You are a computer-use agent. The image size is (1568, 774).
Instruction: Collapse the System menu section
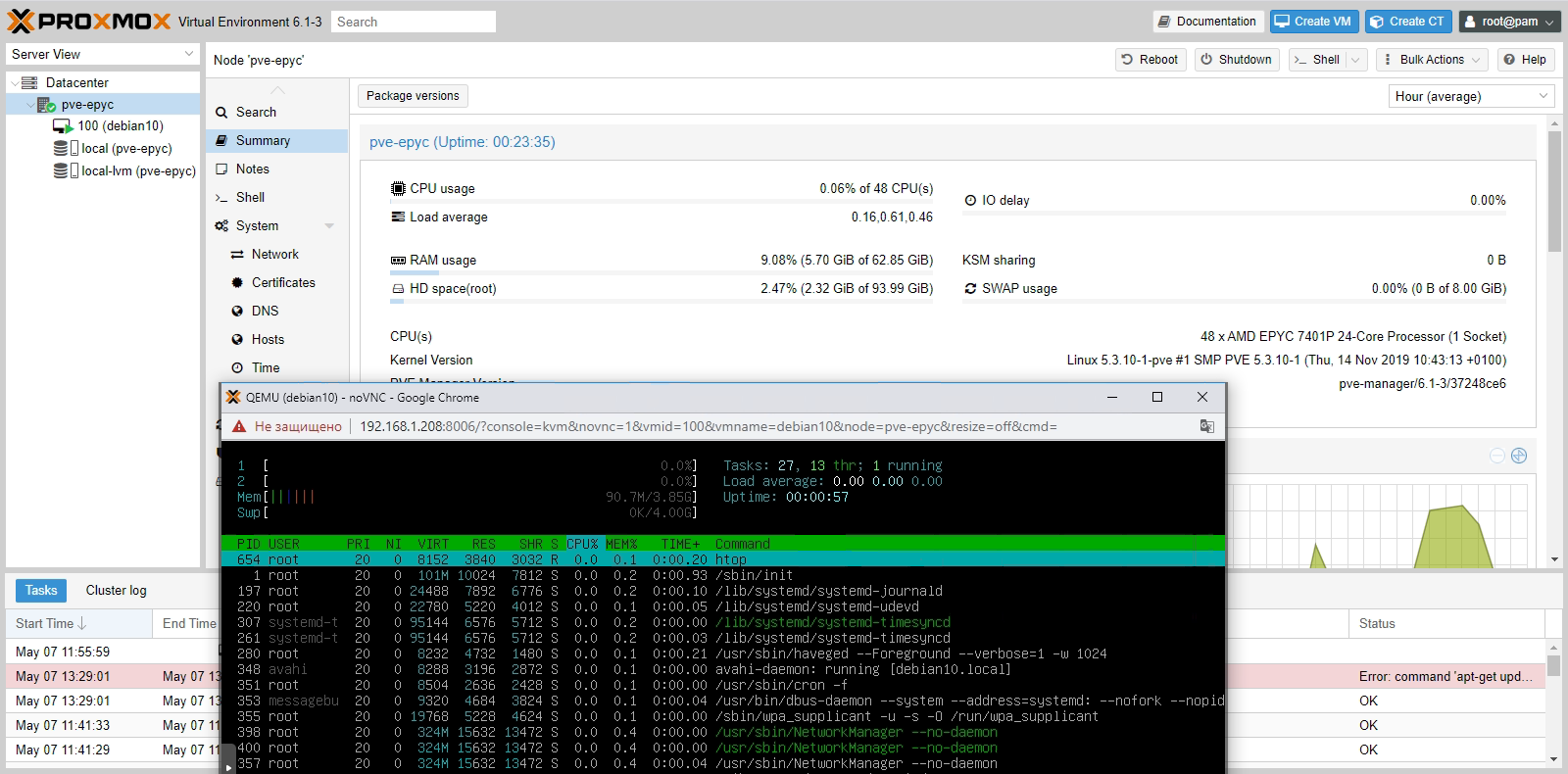click(x=329, y=226)
